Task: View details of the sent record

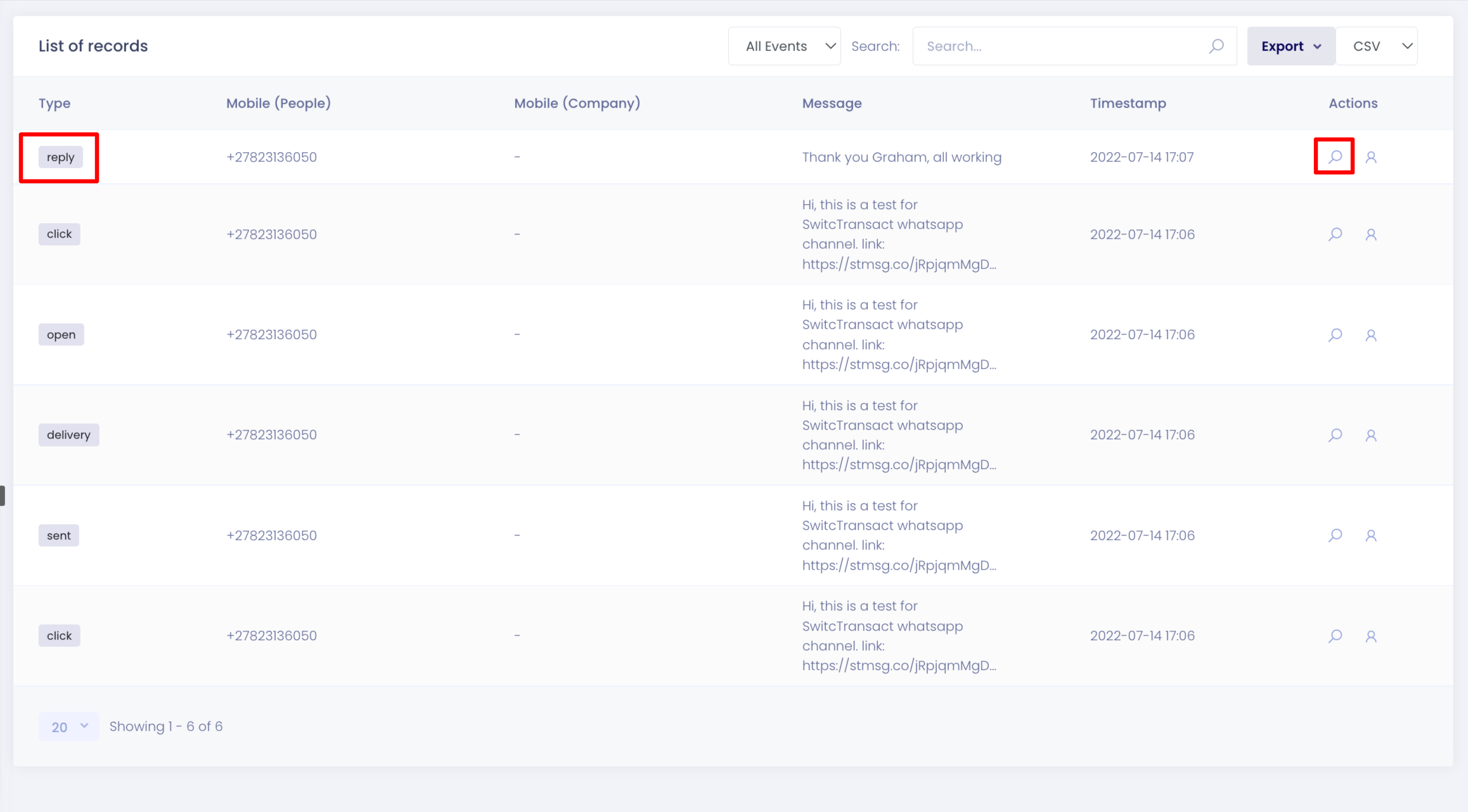Action: [1335, 536]
